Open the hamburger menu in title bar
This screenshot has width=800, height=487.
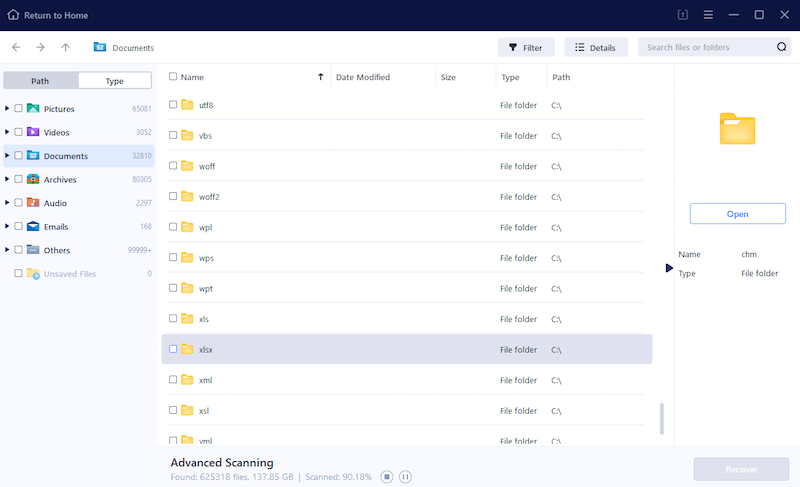point(708,15)
